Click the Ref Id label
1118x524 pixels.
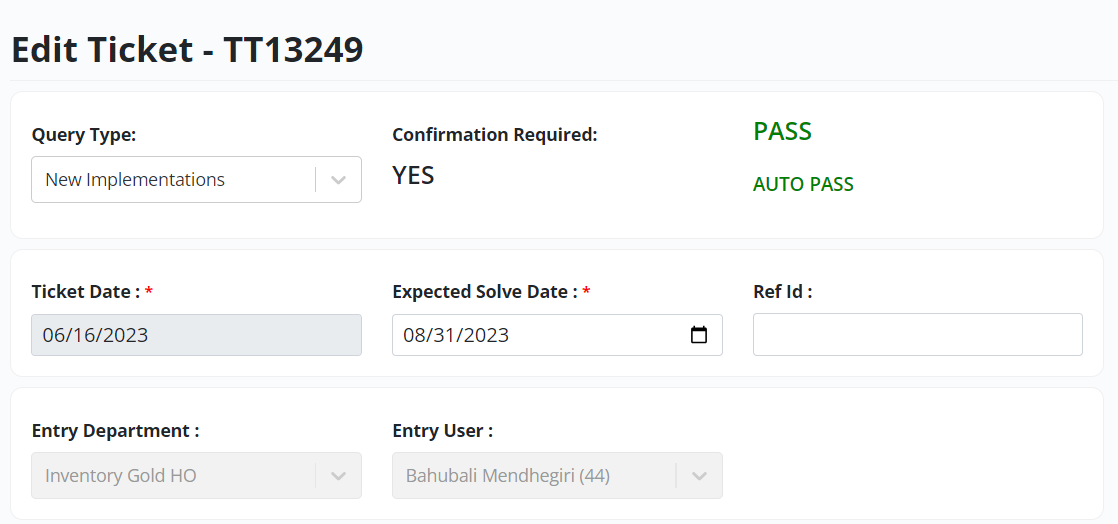coord(782,292)
